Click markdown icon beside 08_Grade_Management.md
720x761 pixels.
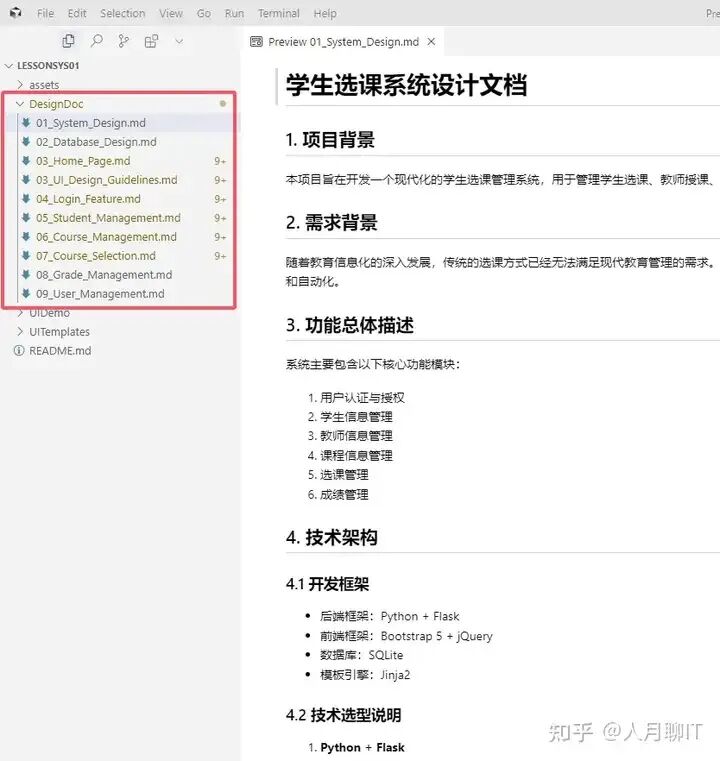[x=26, y=274]
